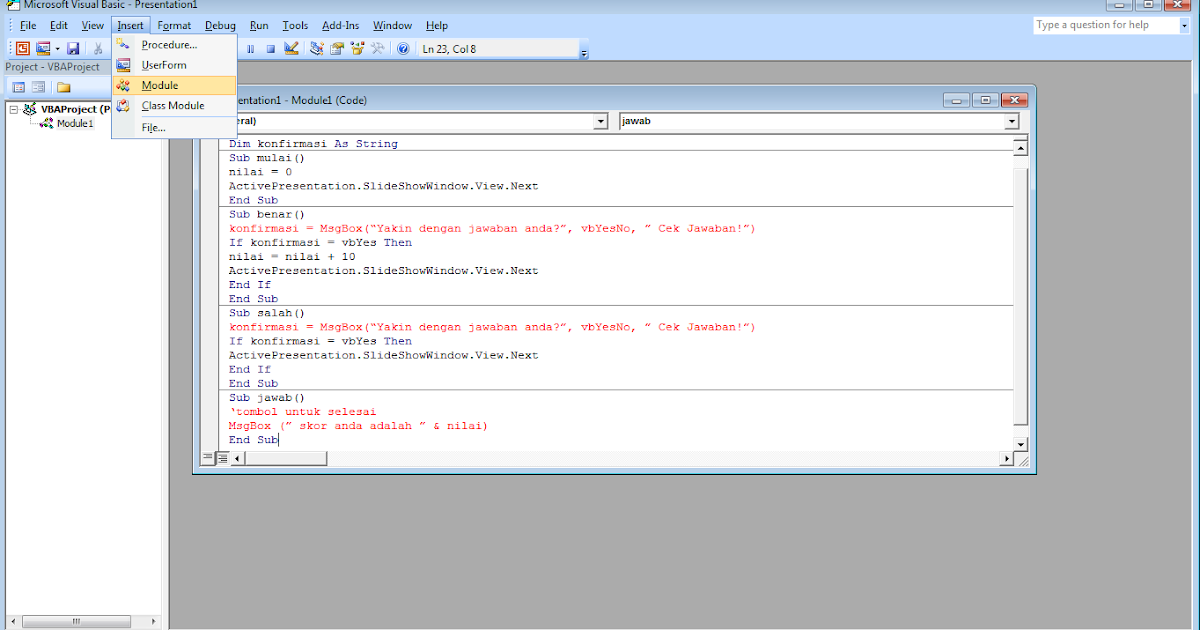Open the Help menu

(437, 25)
